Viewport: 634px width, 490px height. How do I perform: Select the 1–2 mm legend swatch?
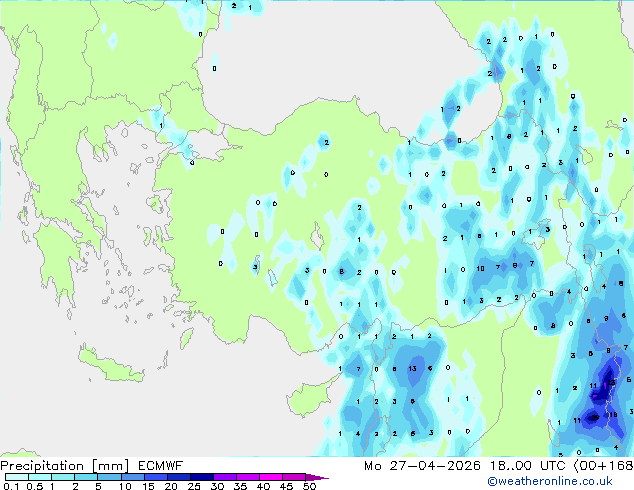(63, 477)
